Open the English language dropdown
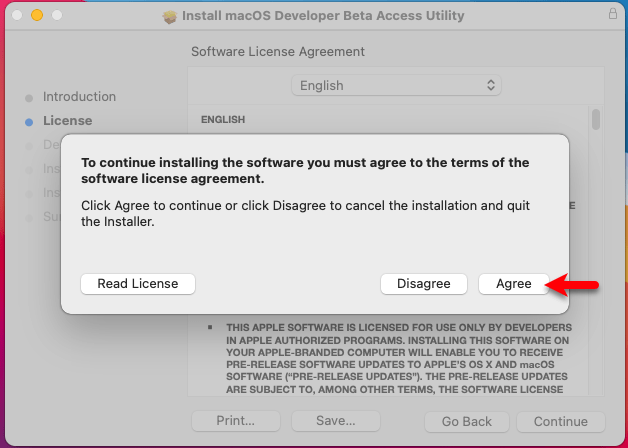 tap(396, 85)
